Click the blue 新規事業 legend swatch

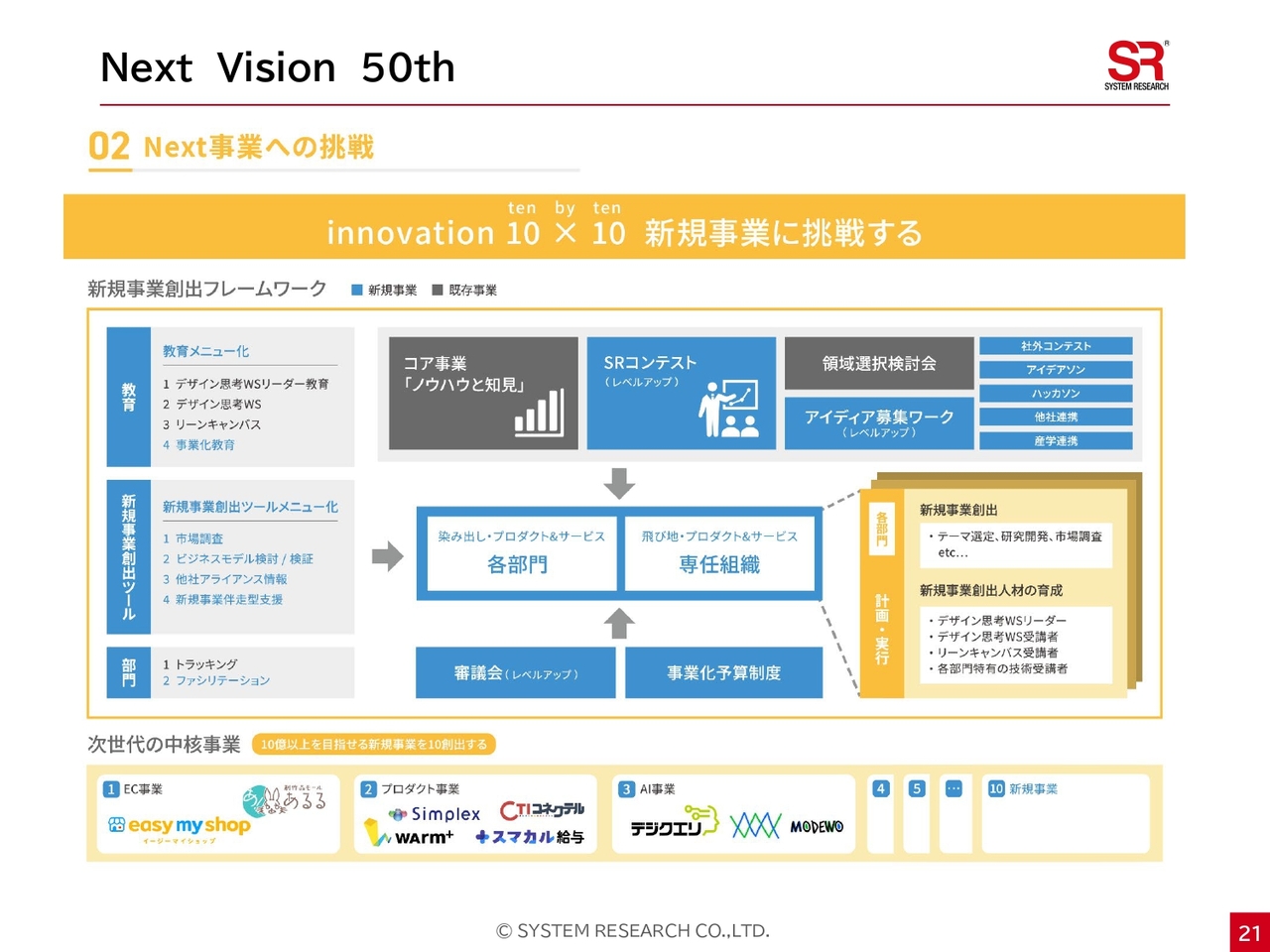point(357,291)
